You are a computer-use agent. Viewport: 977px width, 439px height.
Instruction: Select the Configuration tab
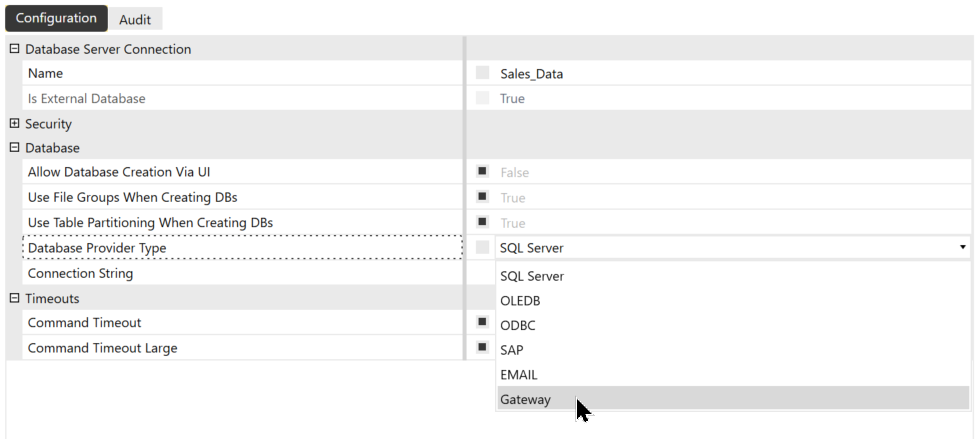point(56,18)
